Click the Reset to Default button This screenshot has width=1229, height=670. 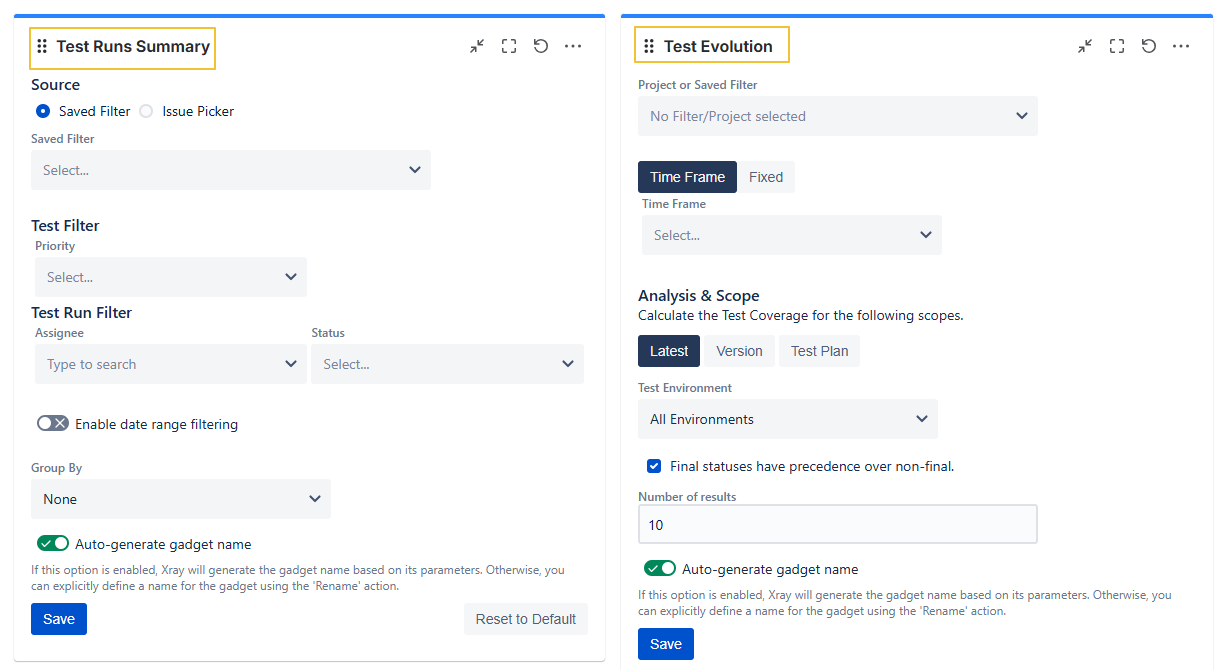pos(525,619)
